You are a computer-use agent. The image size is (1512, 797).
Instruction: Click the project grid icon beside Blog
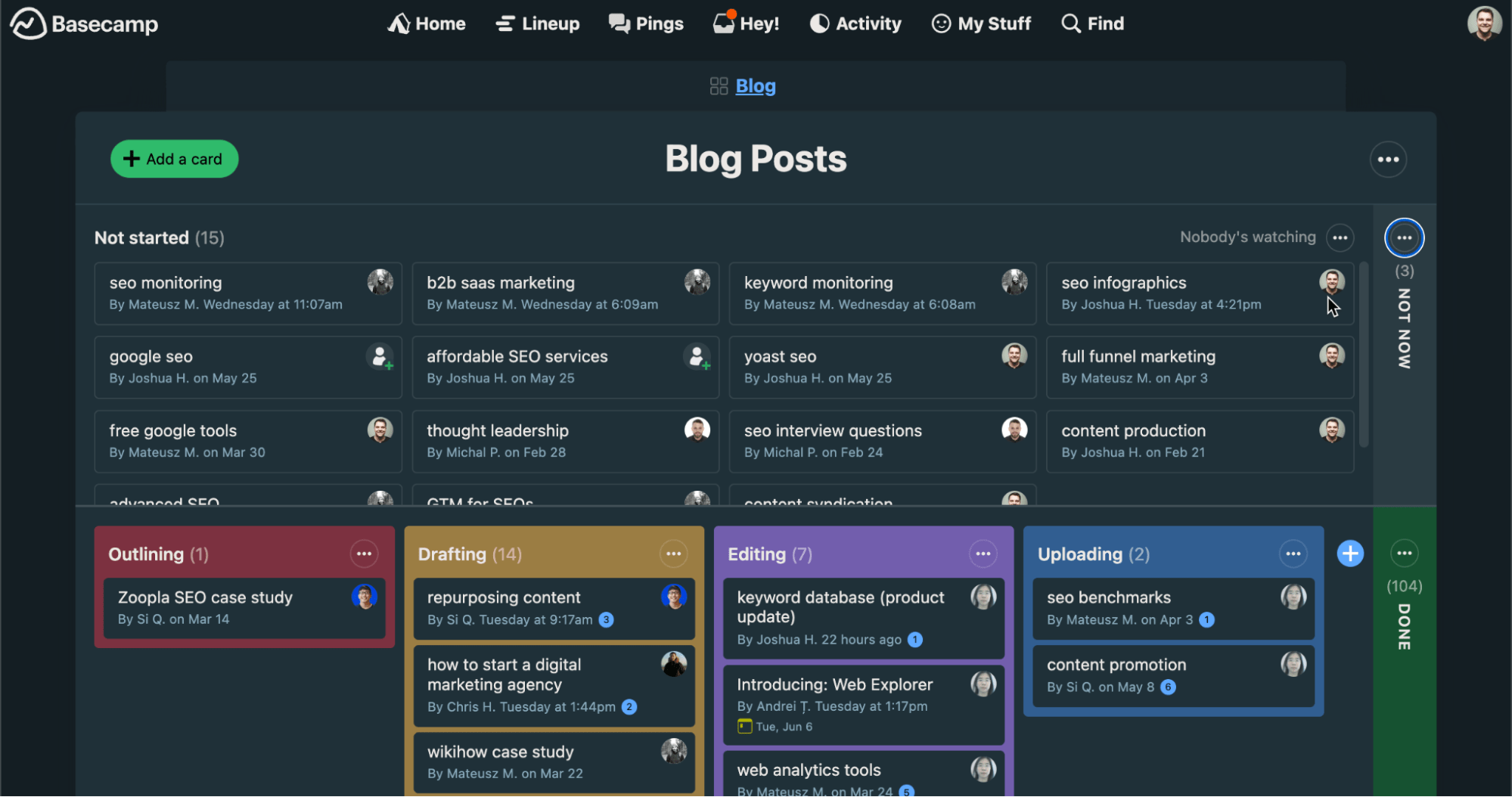(719, 86)
